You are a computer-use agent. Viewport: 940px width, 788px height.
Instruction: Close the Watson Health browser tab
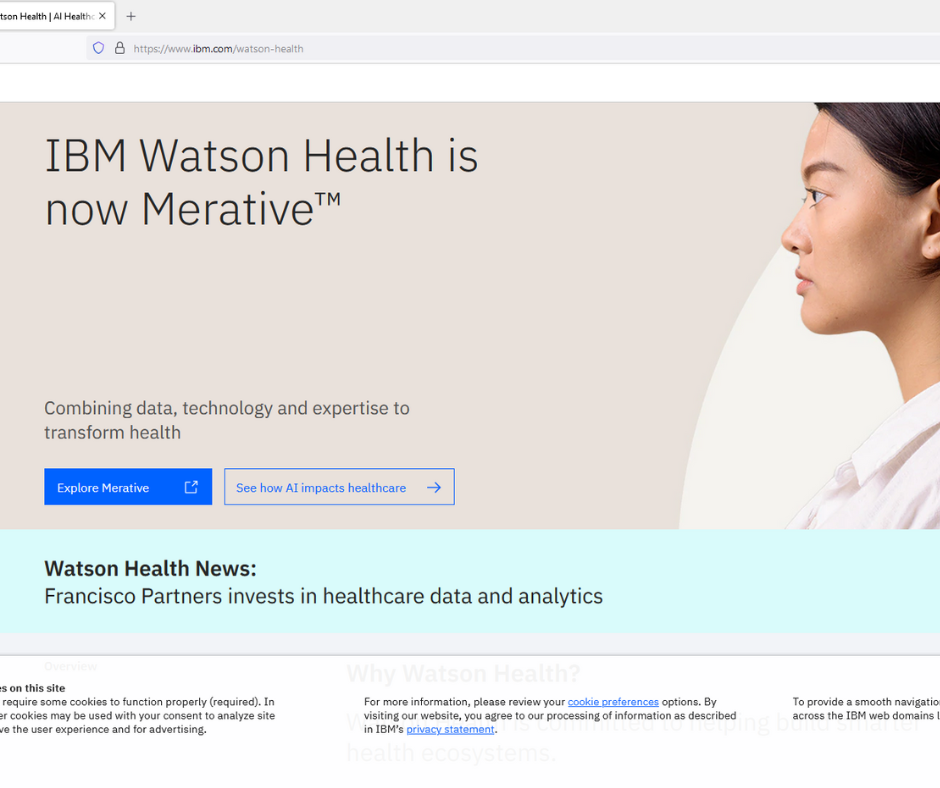103,16
